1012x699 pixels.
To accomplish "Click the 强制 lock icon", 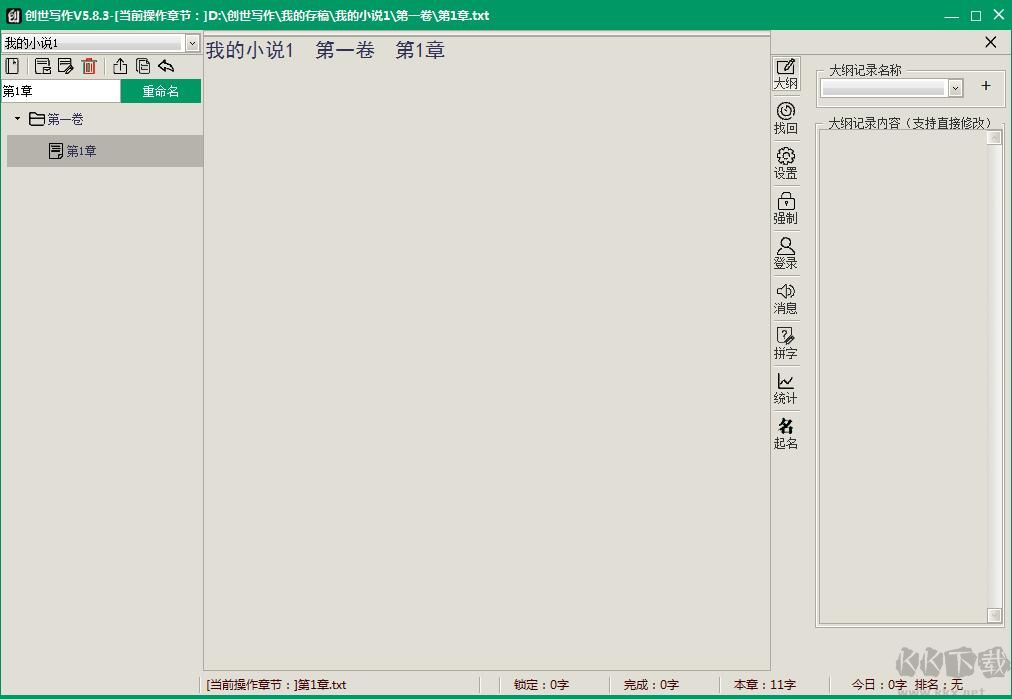I will (786, 208).
